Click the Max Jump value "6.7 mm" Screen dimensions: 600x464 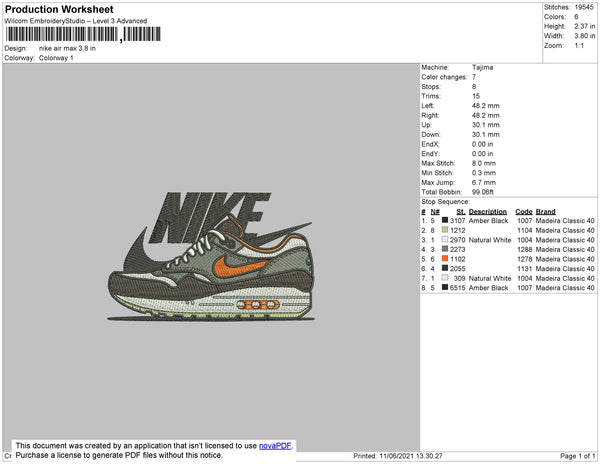coord(484,182)
